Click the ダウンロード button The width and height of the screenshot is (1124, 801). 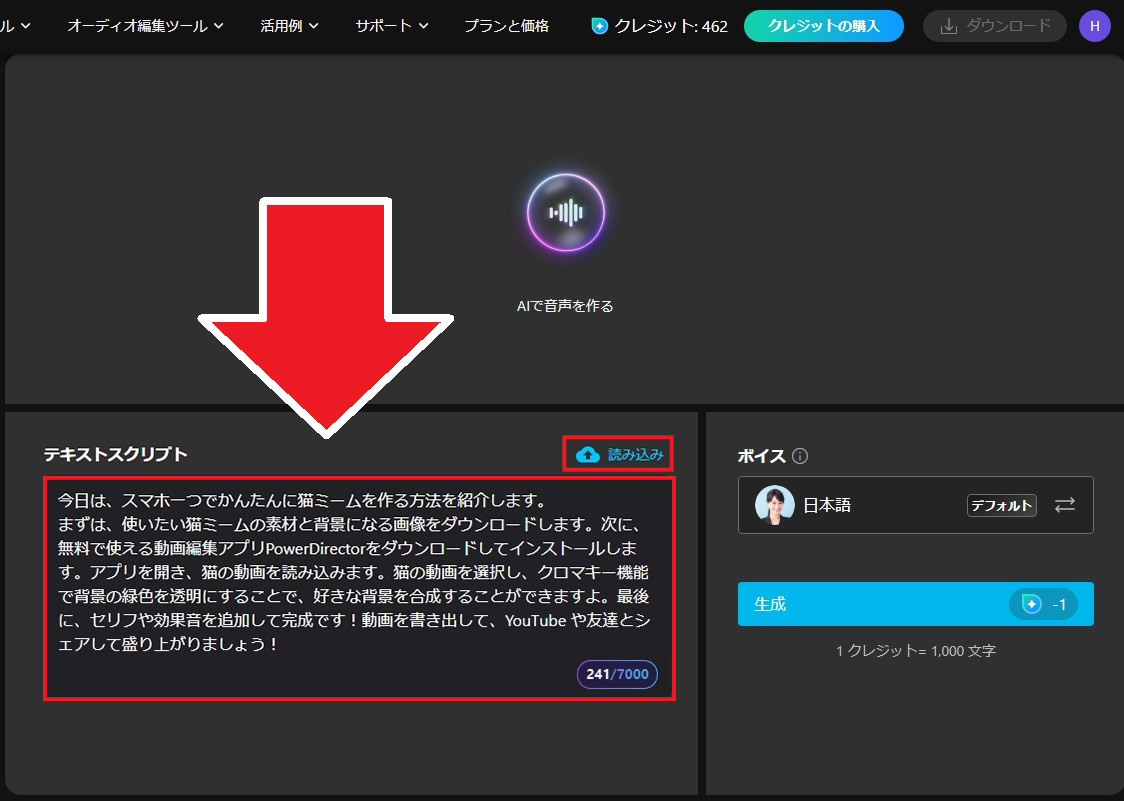coord(996,26)
